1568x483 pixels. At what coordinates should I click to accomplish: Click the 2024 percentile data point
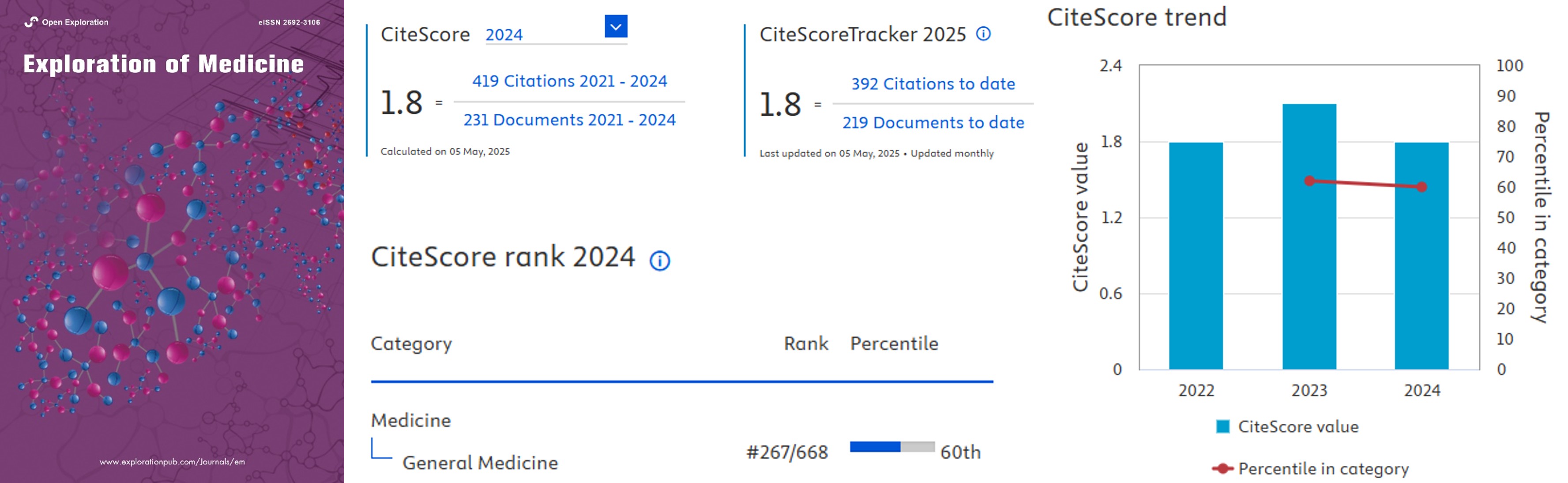1421,187
